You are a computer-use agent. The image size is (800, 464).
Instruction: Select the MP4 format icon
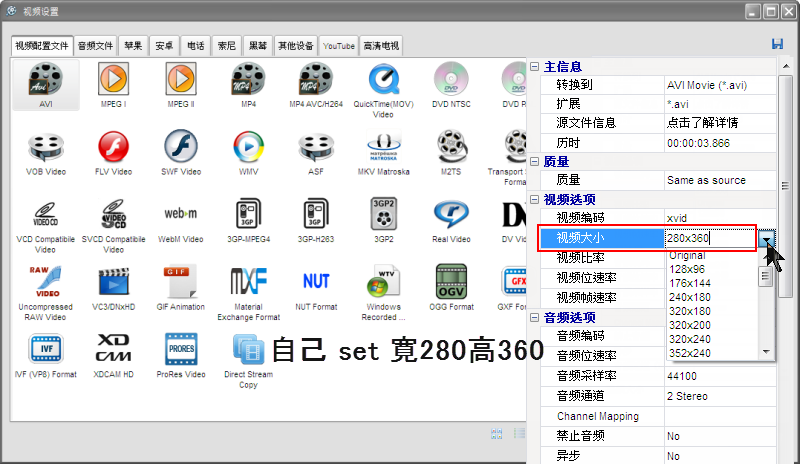[x=248, y=79]
